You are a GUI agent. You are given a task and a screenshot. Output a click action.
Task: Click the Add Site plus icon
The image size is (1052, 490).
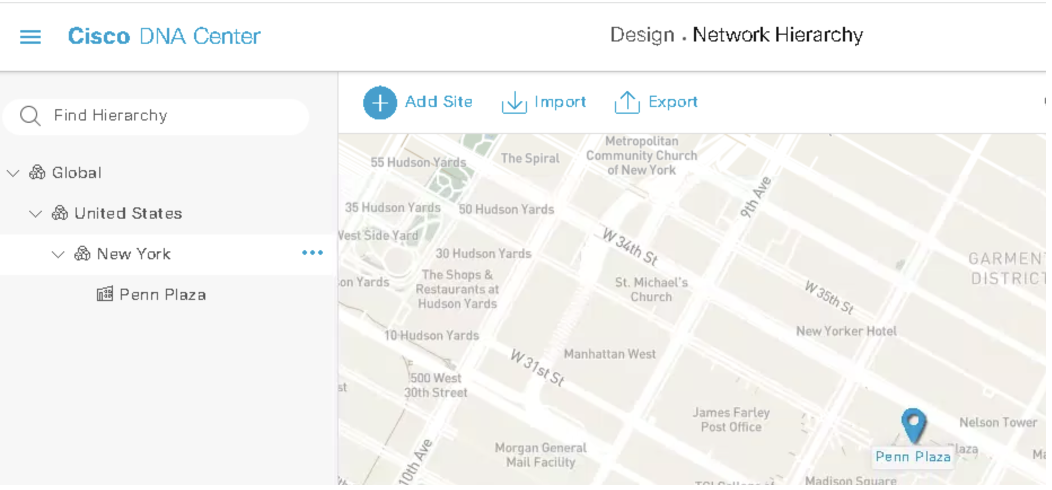pyautogui.click(x=380, y=102)
